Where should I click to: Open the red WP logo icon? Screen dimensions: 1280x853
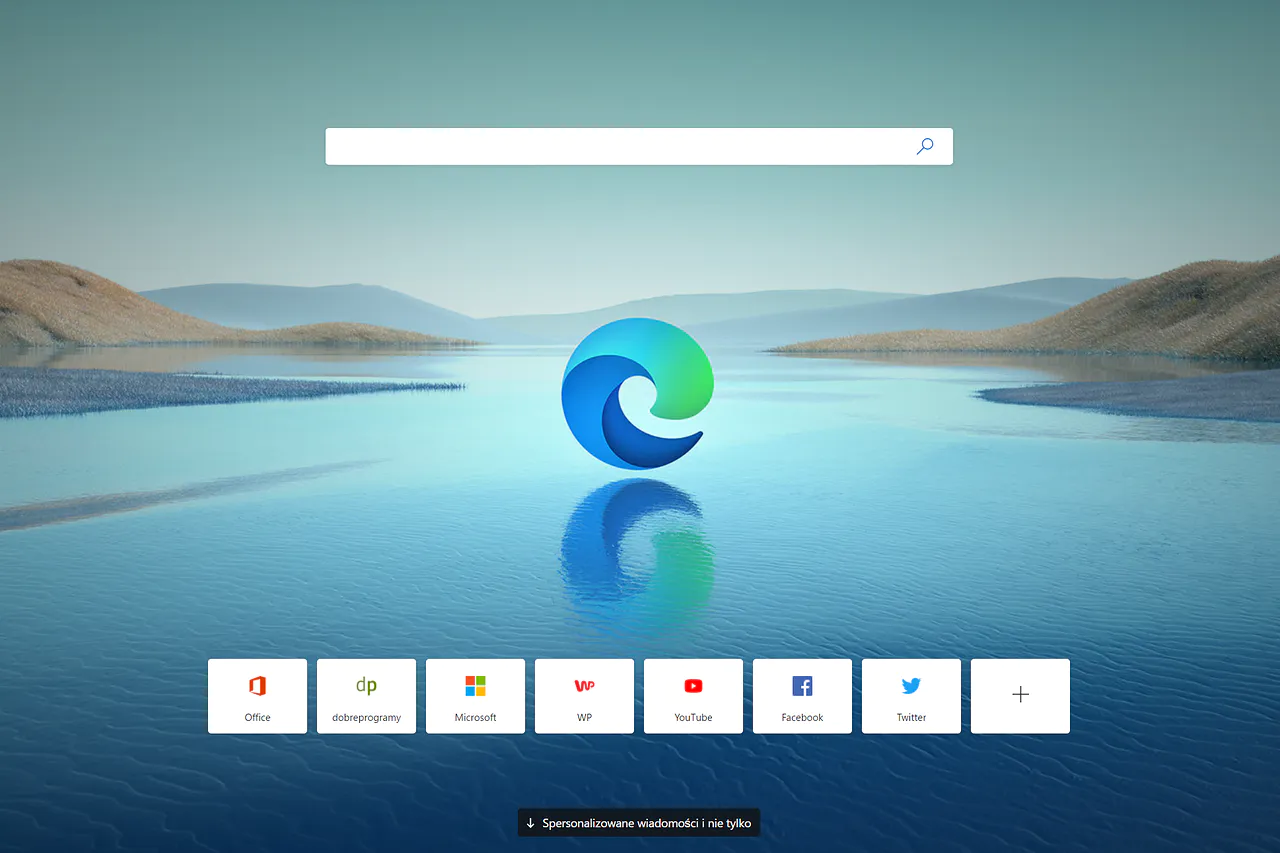[x=584, y=686]
